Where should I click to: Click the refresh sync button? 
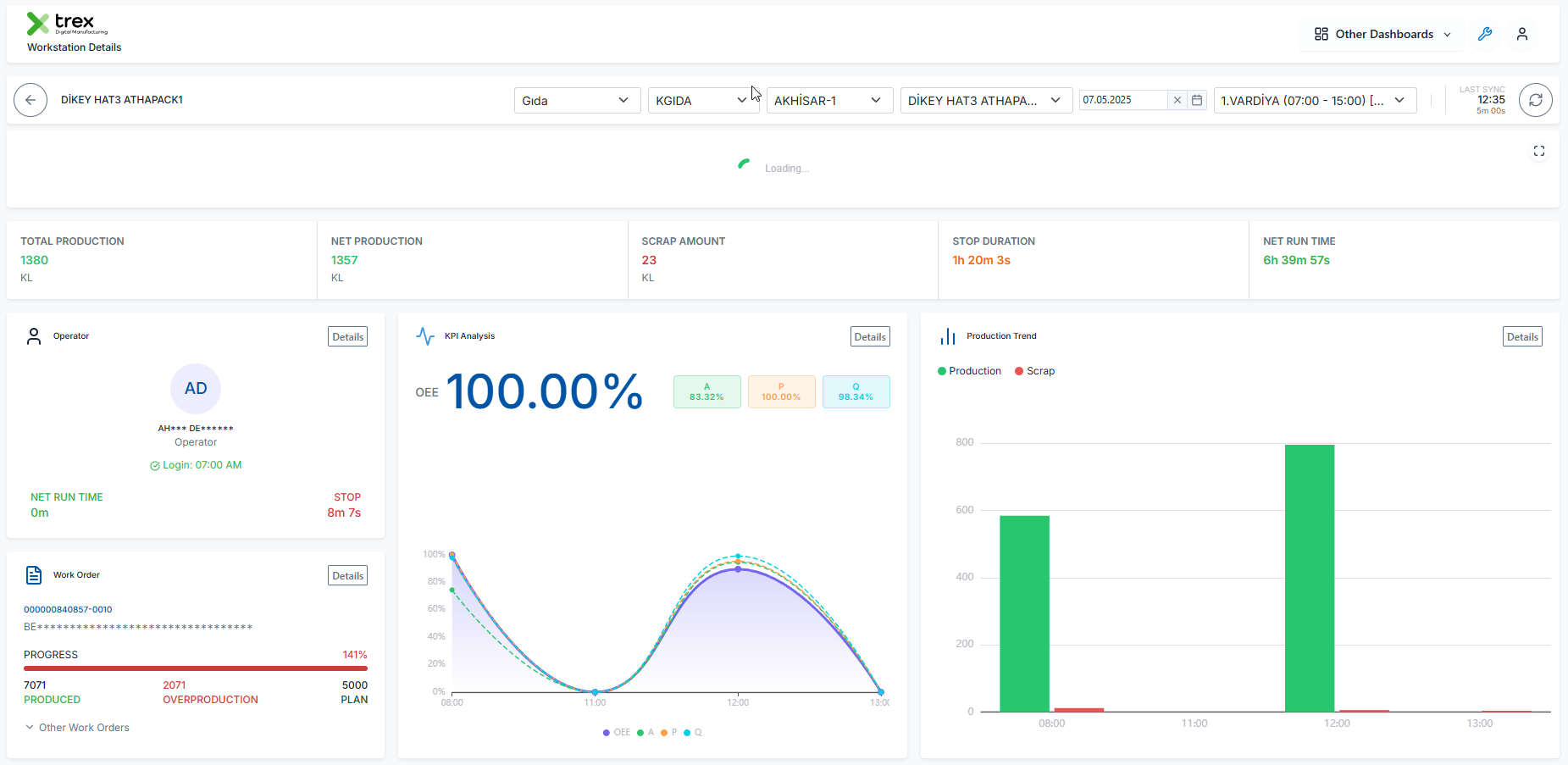pyautogui.click(x=1536, y=100)
